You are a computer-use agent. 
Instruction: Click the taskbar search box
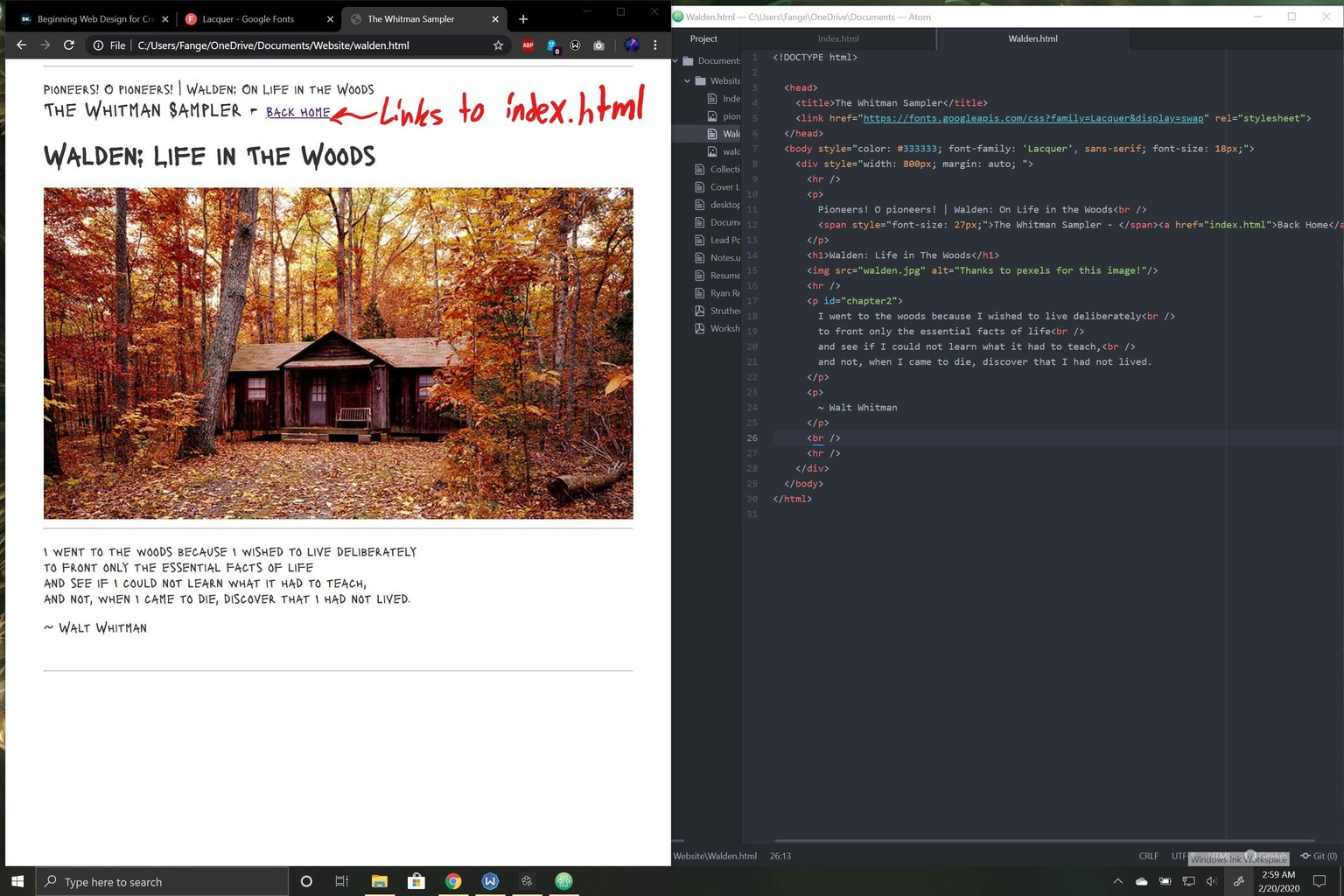coord(162,881)
